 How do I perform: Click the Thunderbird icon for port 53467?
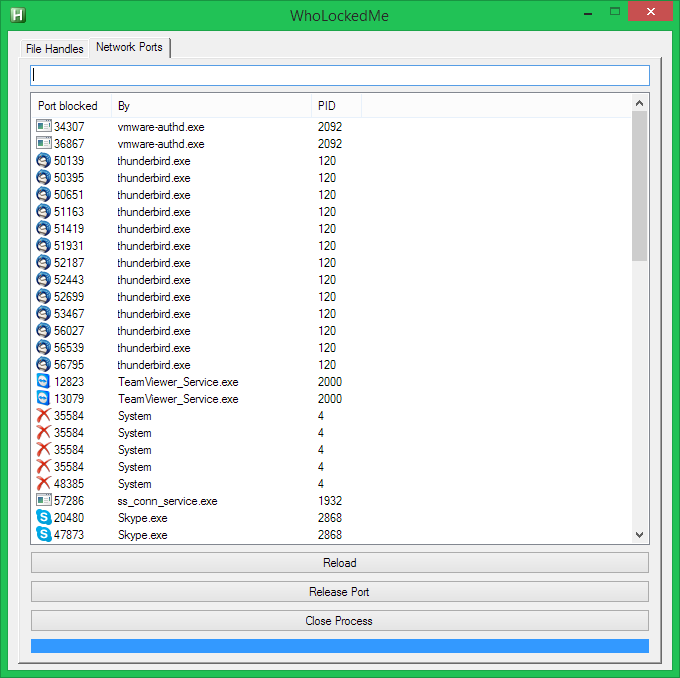[43, 313]
